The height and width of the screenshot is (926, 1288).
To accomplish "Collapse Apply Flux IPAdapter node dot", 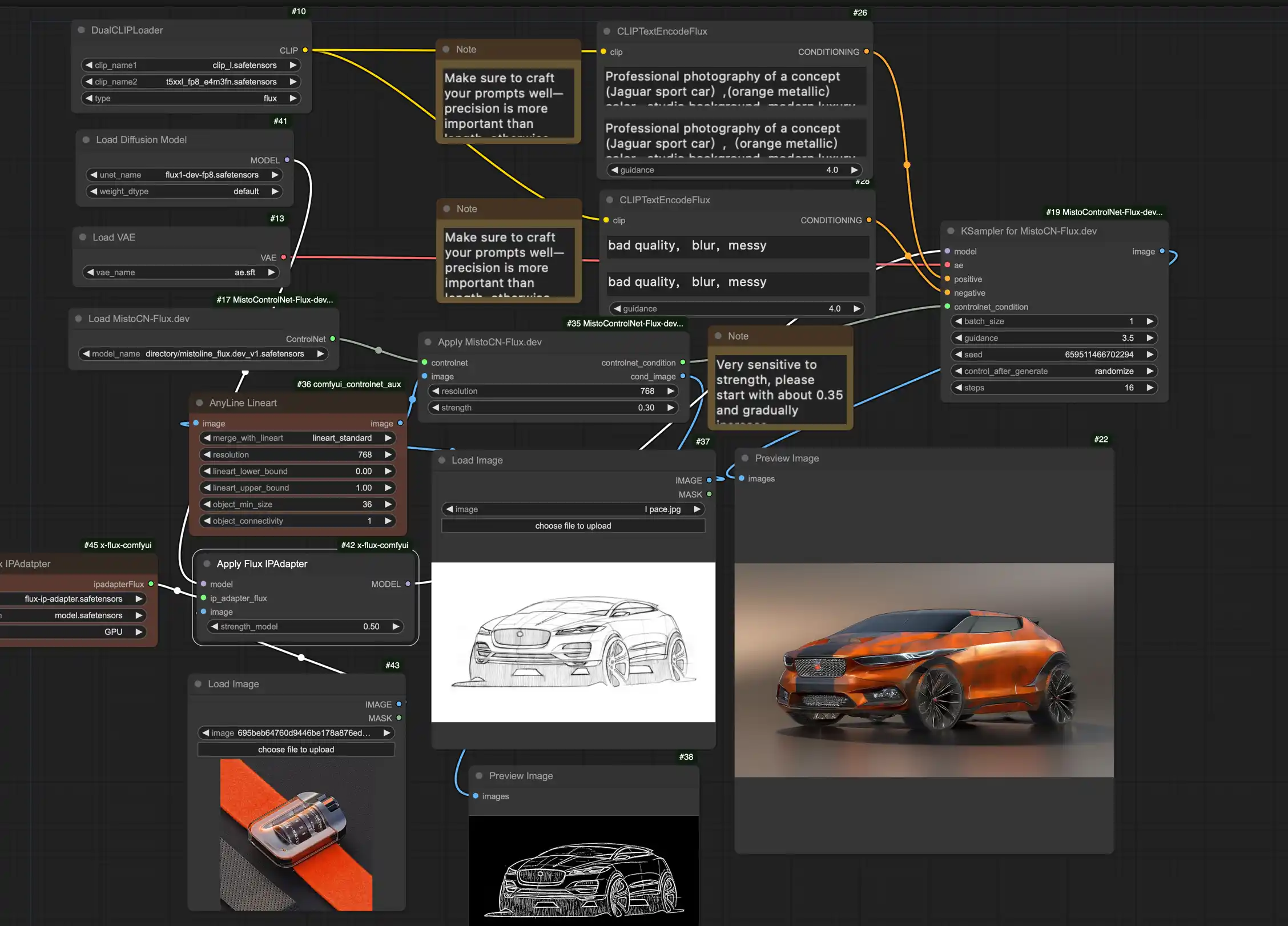I will [207, 563].
